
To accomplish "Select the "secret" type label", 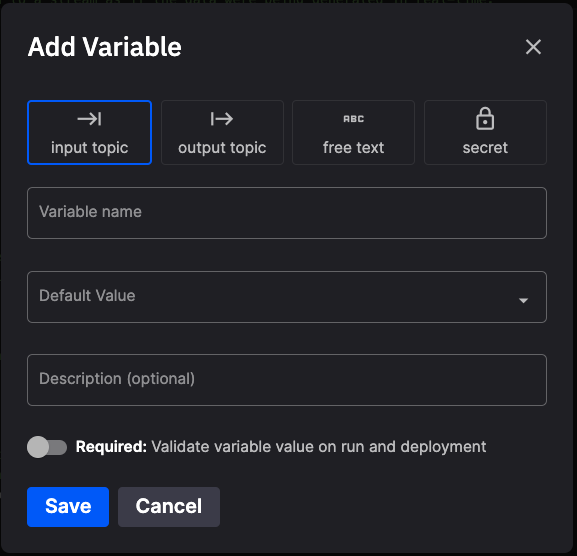I will (485, 148).
